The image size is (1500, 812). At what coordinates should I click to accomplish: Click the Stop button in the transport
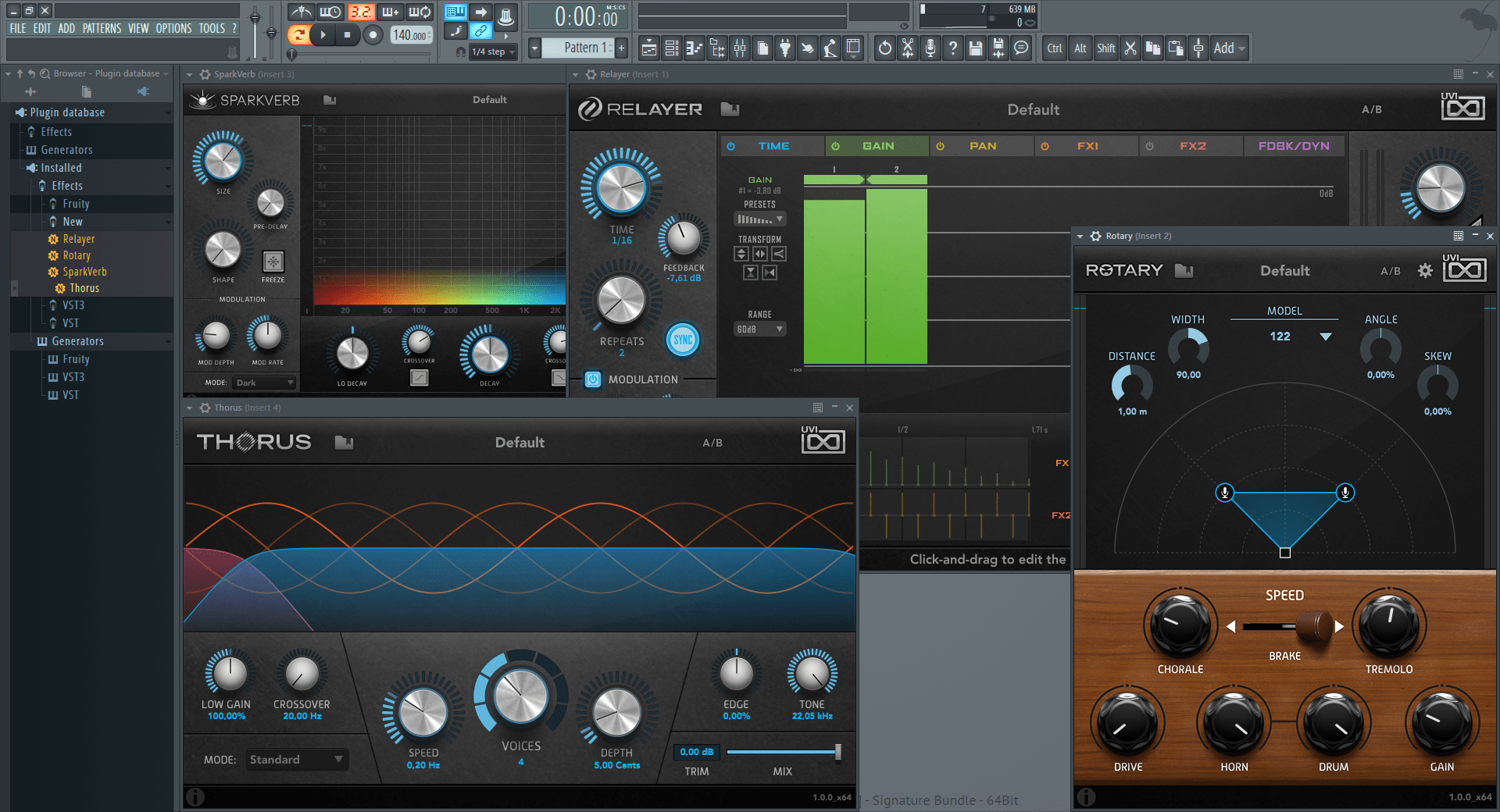347,34
